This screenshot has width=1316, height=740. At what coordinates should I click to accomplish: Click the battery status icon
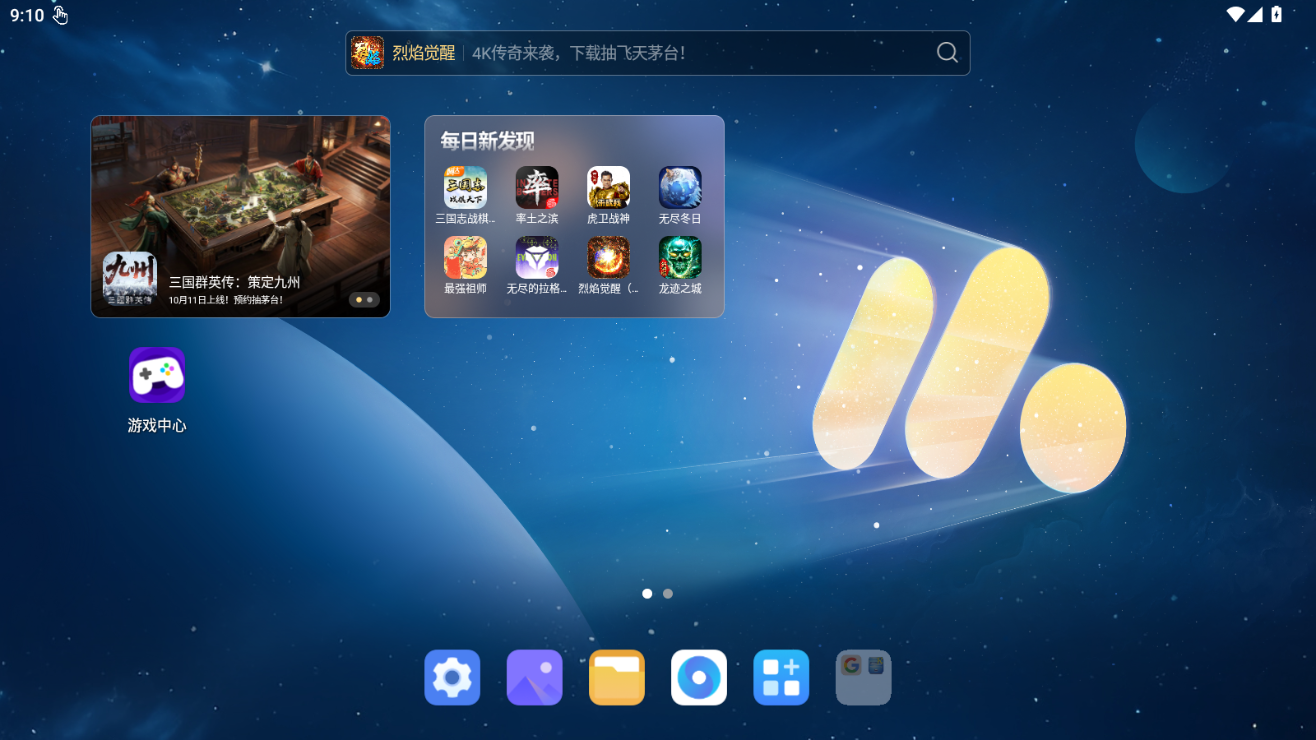(1277, 14)
